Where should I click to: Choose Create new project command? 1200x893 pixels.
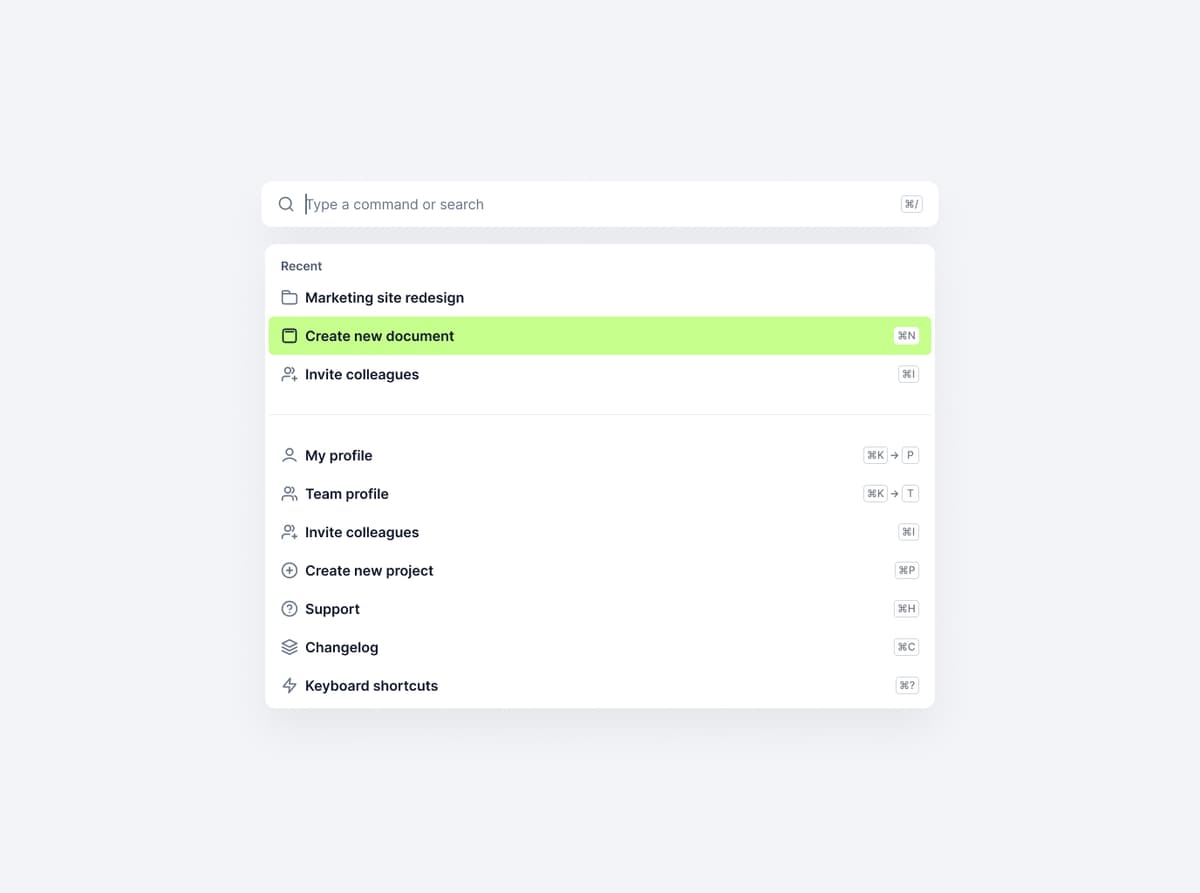(x=600, y=571)
